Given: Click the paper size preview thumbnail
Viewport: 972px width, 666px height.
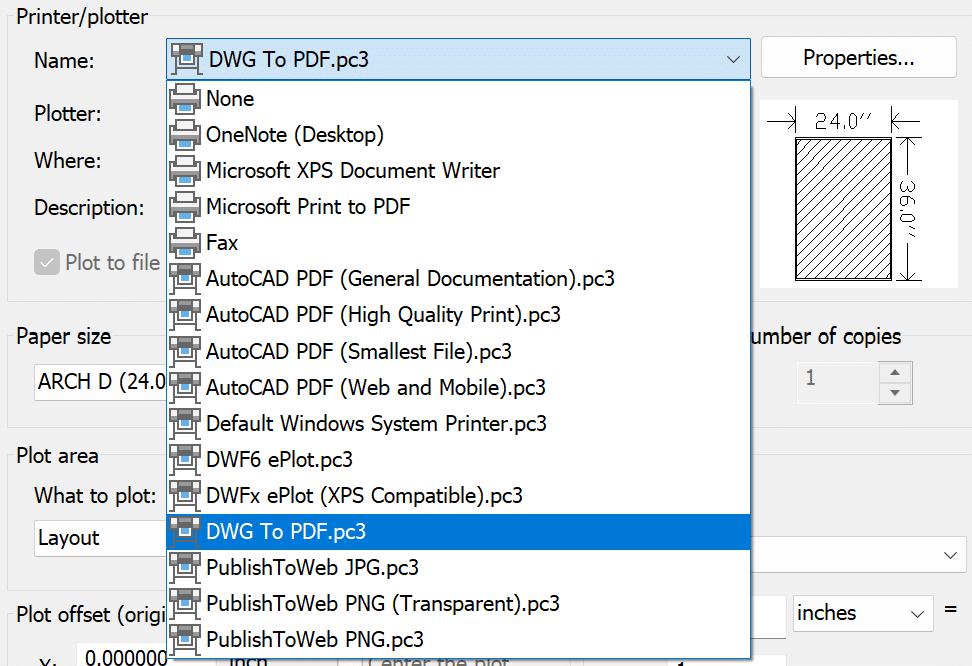Looking at the screenshot, I should (x=858, y=193).
